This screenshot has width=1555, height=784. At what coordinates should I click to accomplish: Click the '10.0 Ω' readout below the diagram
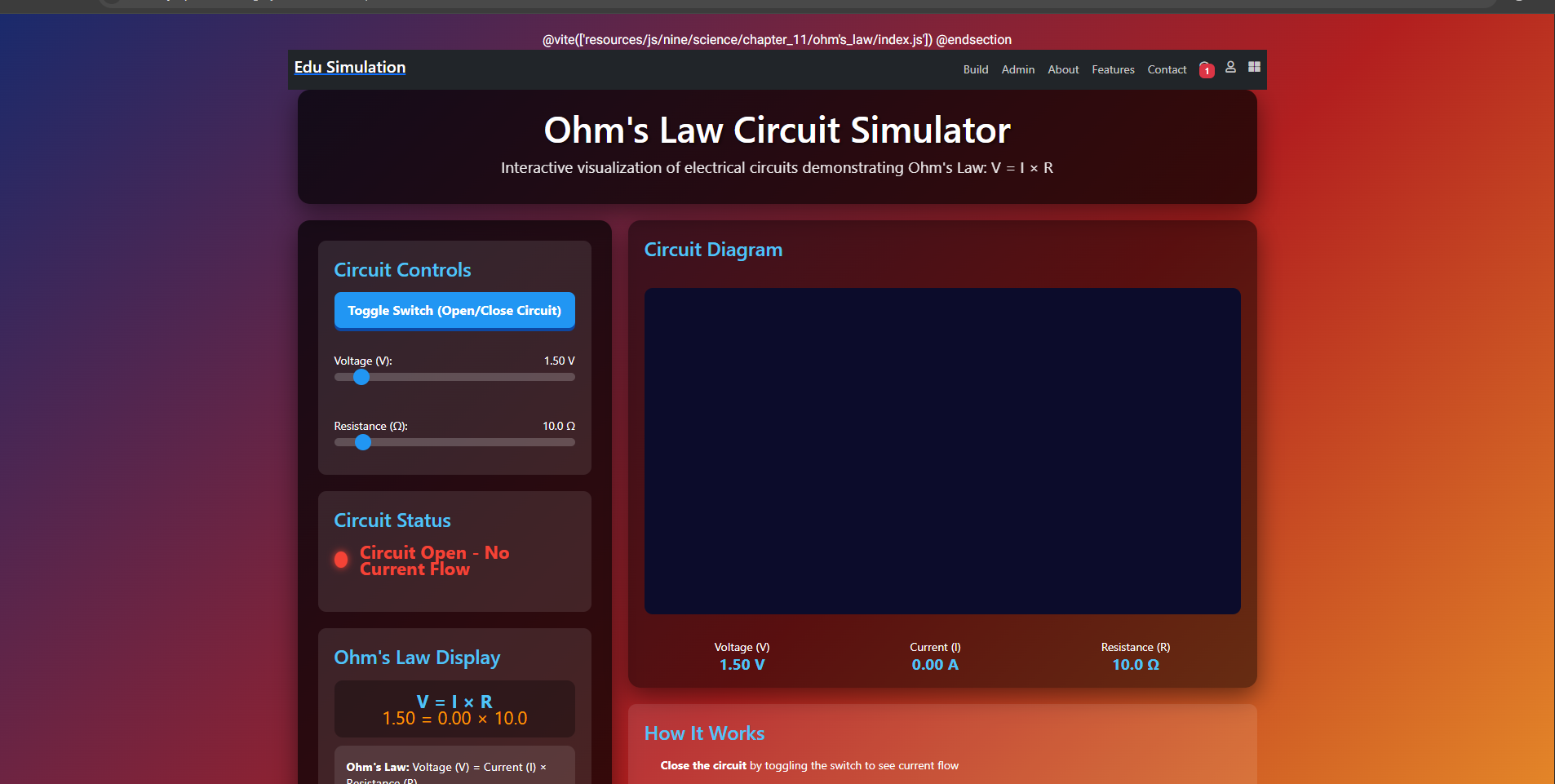click(x=1136, y=665)
